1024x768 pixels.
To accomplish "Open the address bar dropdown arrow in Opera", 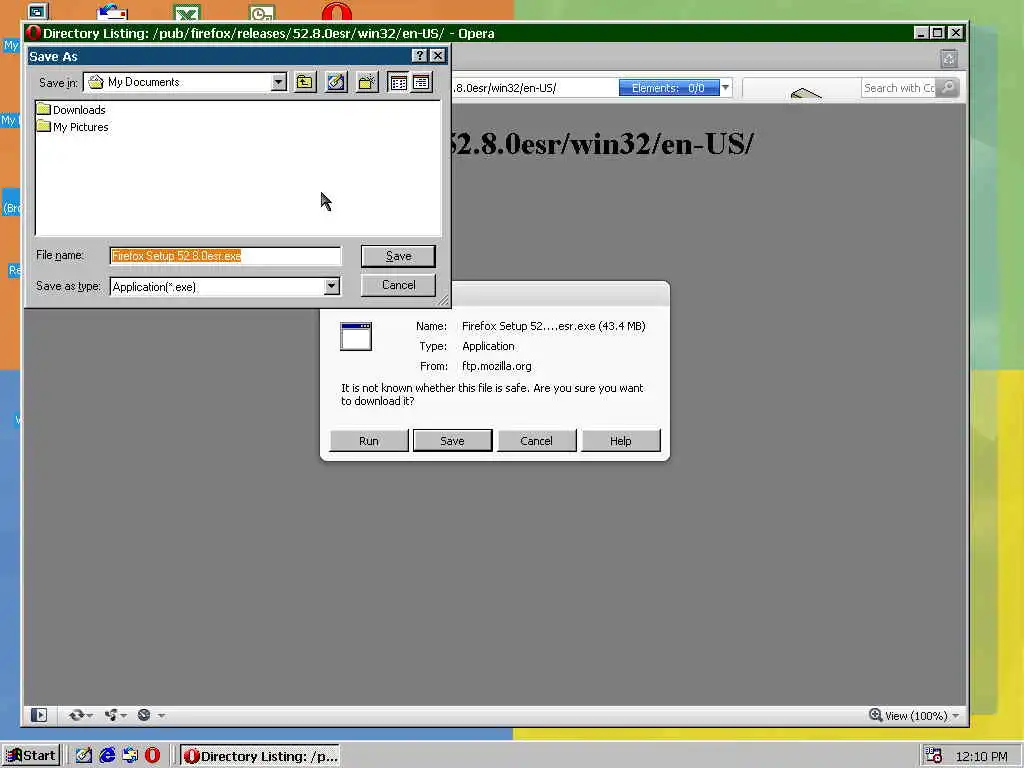I will click(726, 88).
